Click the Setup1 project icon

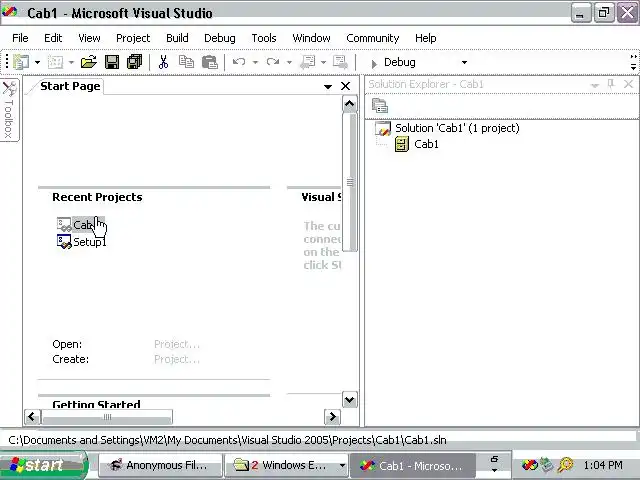click(64, 241)
